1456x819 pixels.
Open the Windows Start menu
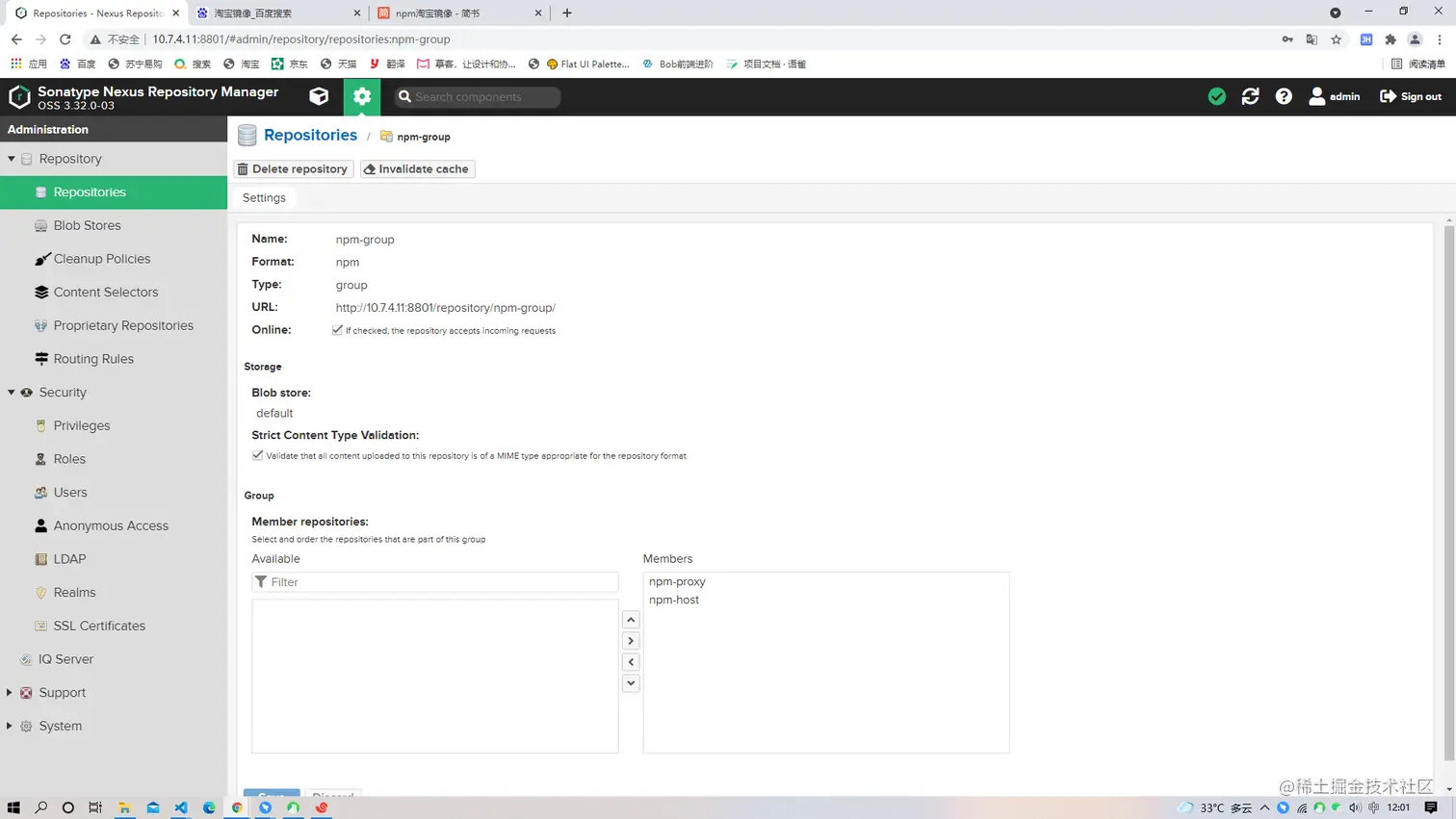(13, 807)
